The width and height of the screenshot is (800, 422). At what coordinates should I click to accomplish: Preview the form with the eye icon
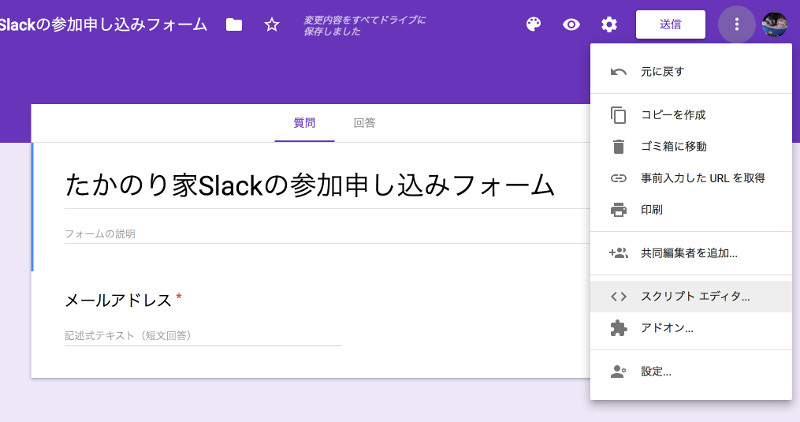(571, 24)
